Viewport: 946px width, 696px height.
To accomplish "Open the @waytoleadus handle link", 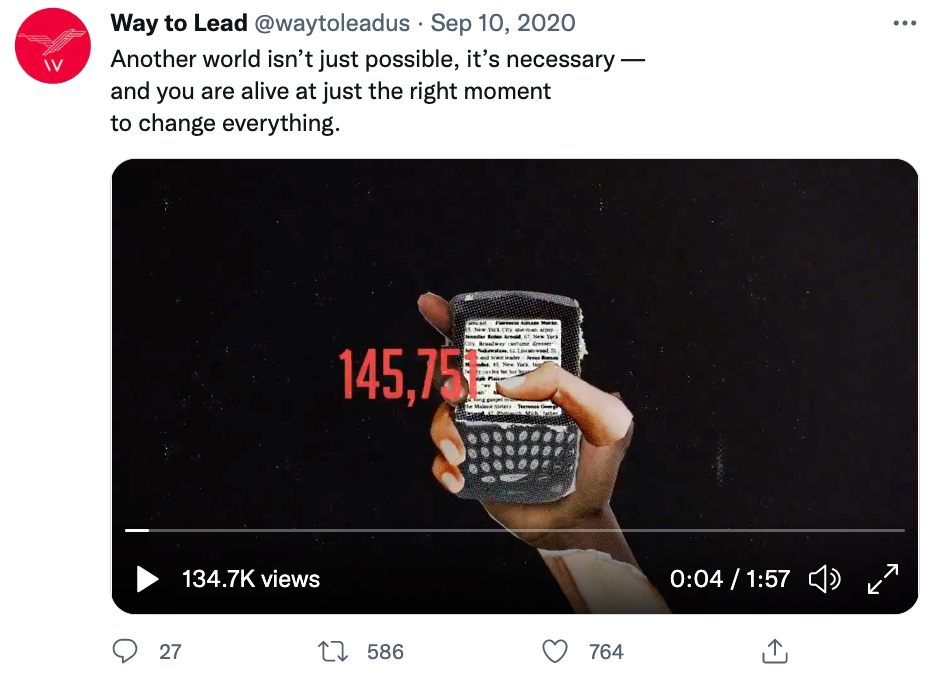I will point(335,23).
